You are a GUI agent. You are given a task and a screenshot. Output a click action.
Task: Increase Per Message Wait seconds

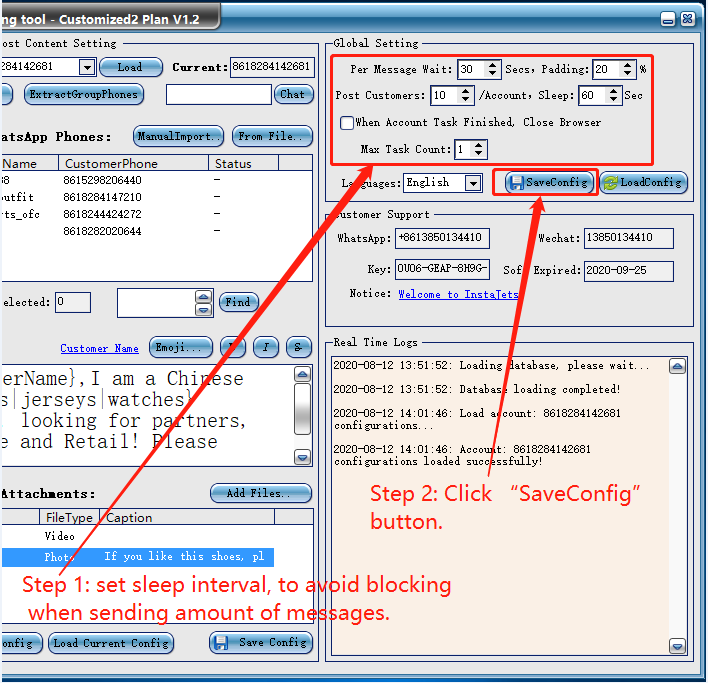pos(493,65)
